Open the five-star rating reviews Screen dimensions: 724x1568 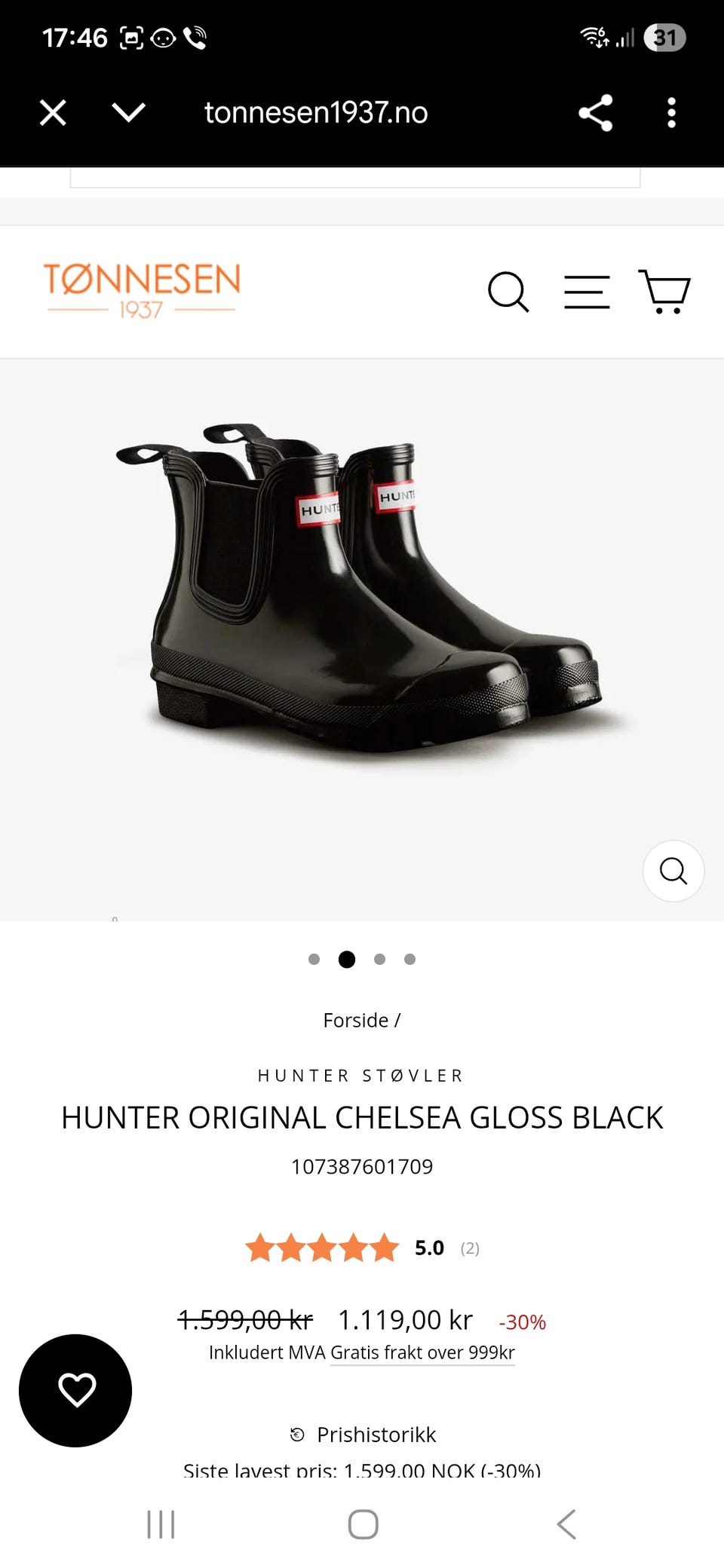pyautogui.click(x=322, y=1248)
